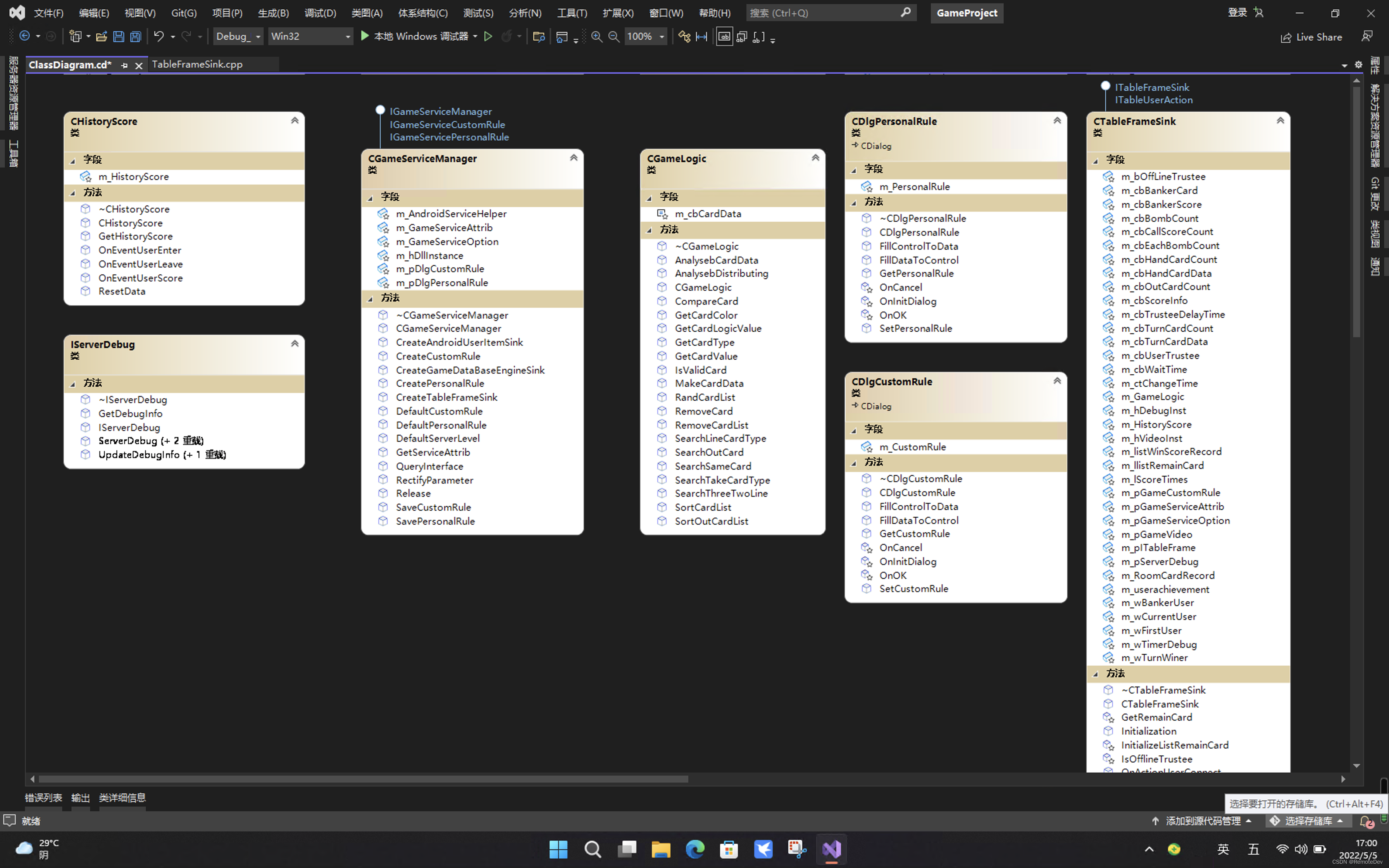Collapse the CGameLogic class chevron

click(x=815, y=158)
